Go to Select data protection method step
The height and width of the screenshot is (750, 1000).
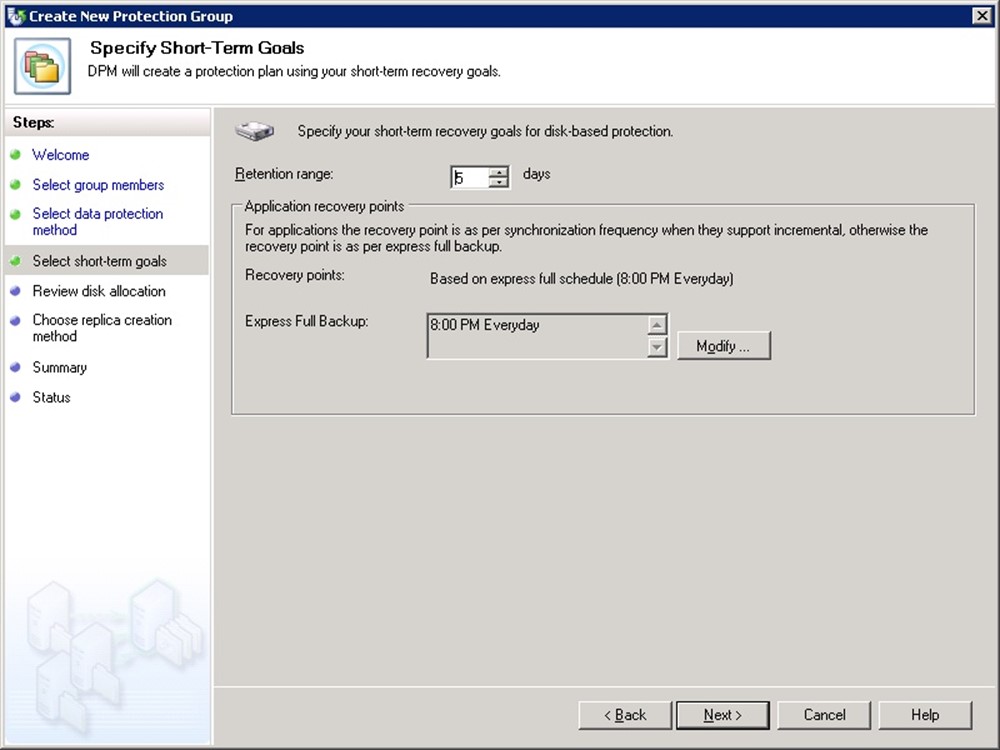pyautogui.click(x=97, y=222)
